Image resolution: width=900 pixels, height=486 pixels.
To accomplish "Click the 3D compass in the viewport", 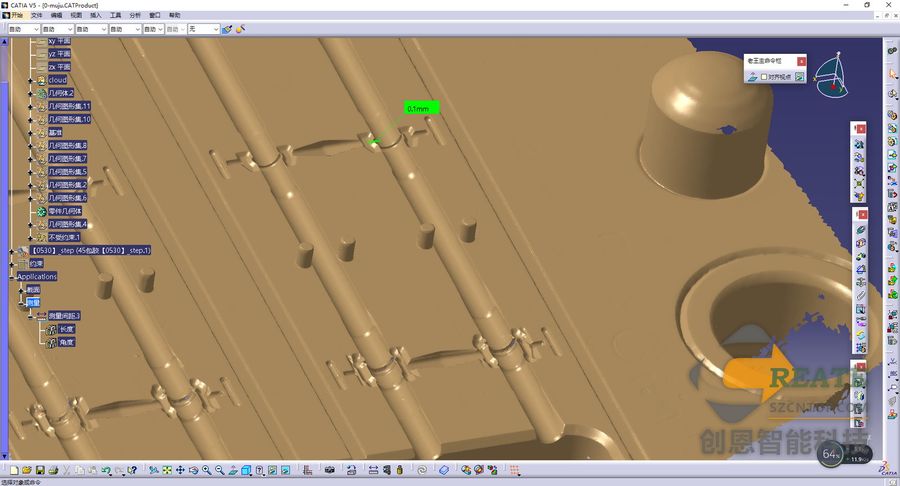I will (x=832, y=76).
